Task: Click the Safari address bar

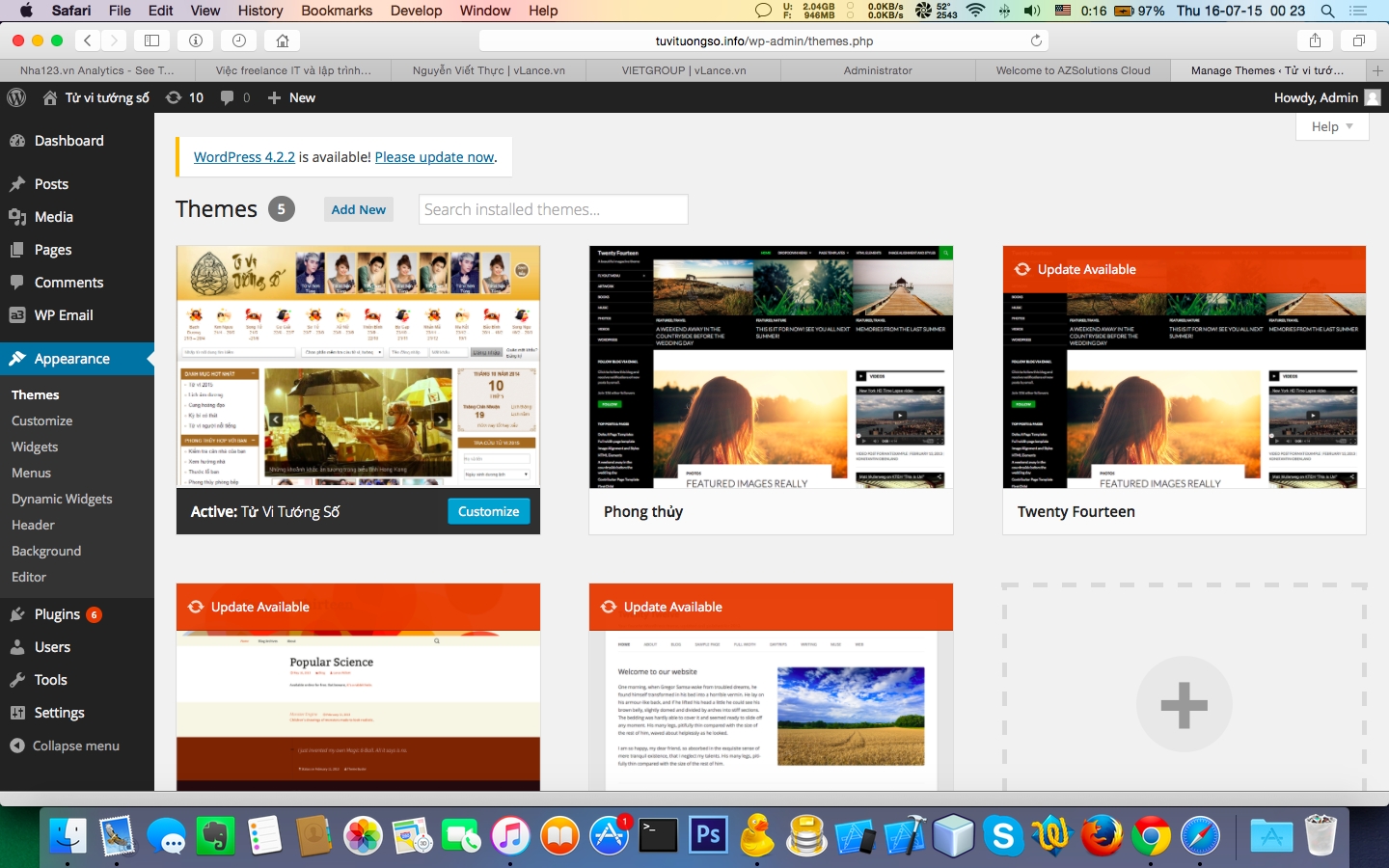Action: click(x=764, y=41)
